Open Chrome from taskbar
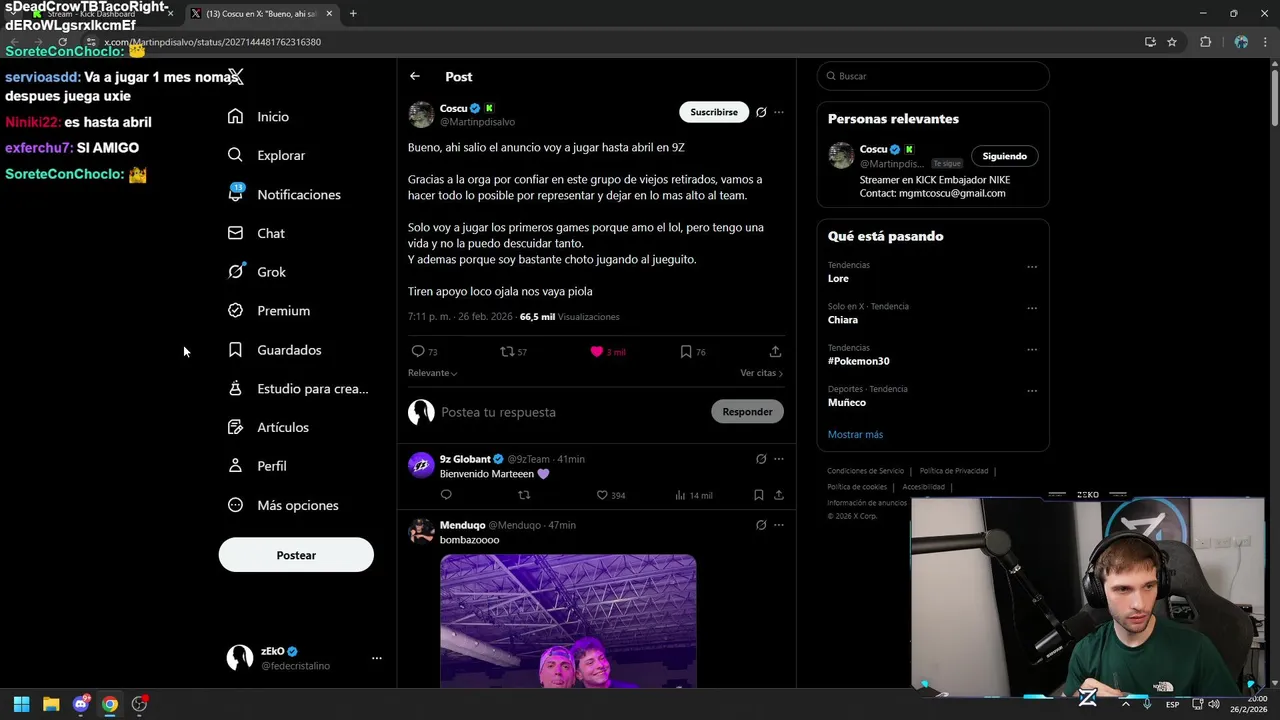The image size is (1280, 720). tap(110, 704)
